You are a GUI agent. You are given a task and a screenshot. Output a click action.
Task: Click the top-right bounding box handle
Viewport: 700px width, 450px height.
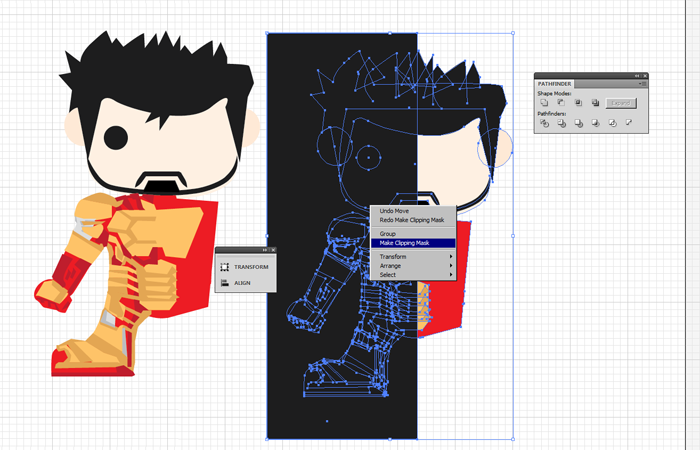[x=513, y=33]
